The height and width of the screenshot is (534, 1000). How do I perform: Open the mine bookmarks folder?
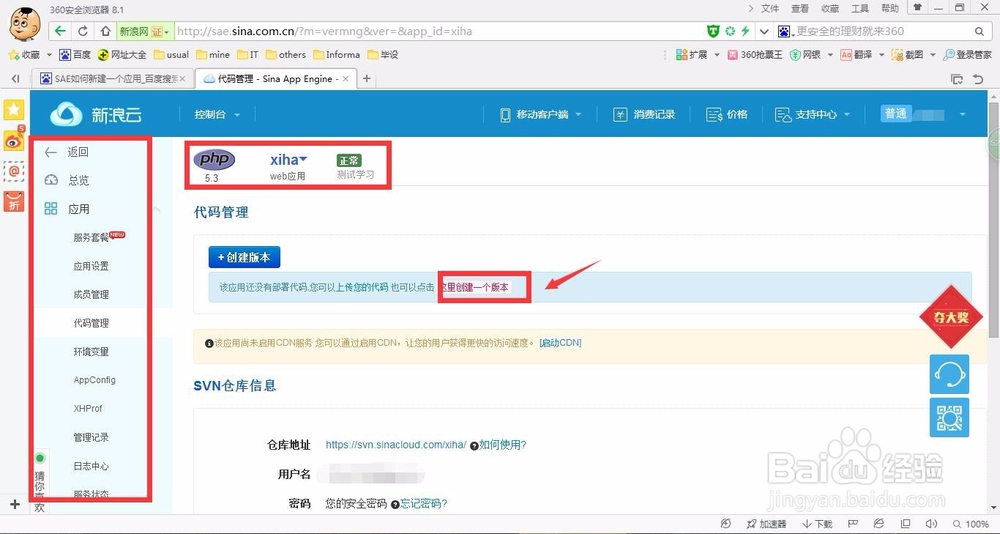[x=213, y=55]
